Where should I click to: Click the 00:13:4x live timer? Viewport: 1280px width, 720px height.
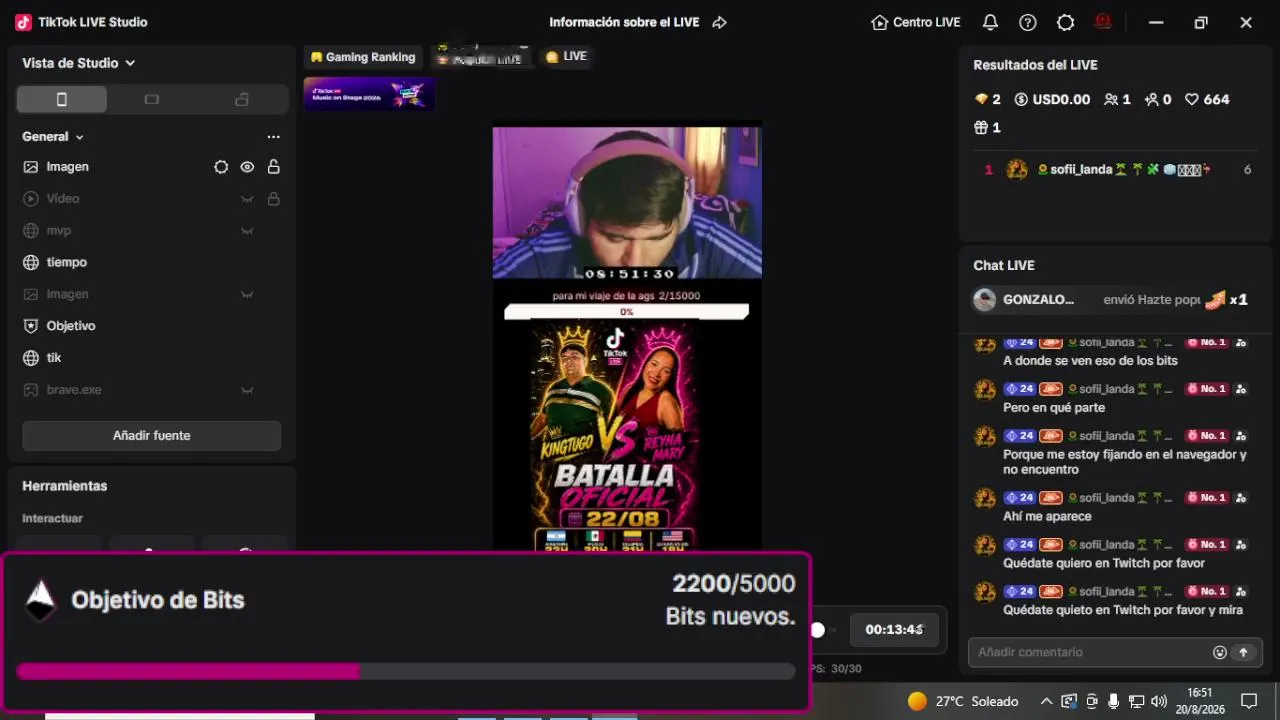click(x=894, y=630)
